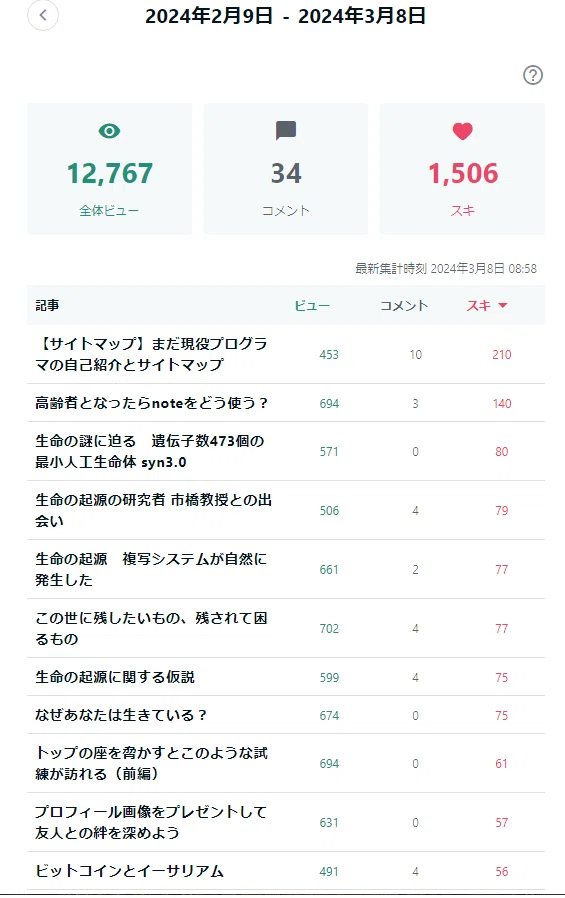
Task: Click the red heart icon above 1,506
Action: pyautogui.click(x=463, y=131)
